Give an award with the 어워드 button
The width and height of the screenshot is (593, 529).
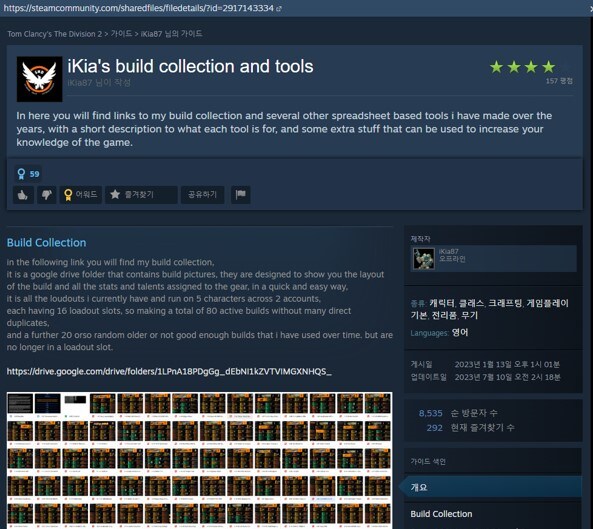[81, 195]
